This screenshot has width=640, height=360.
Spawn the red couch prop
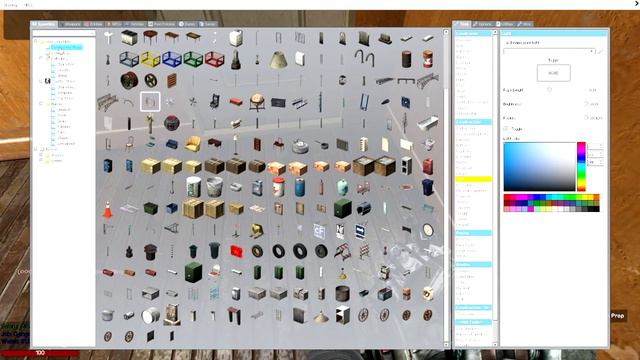236,101
